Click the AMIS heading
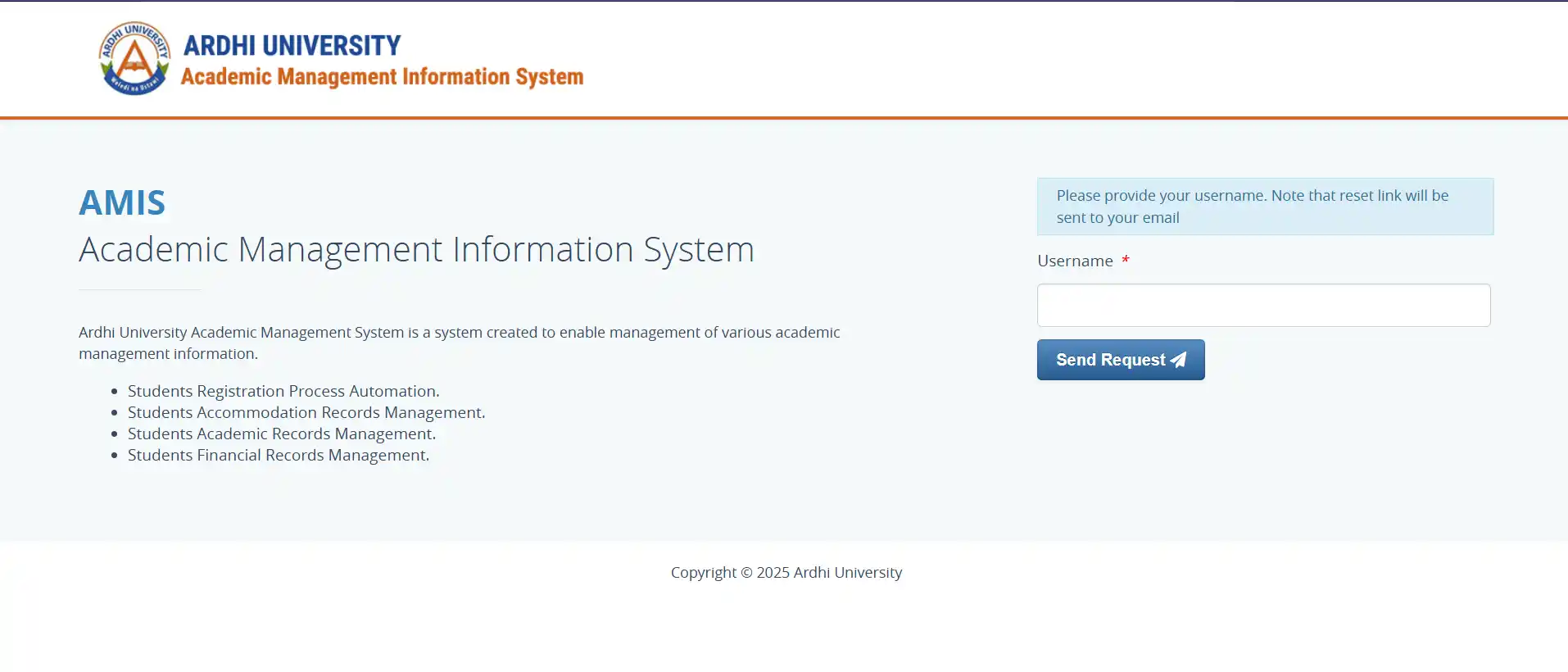This screenshot has height=672, width=1568. pos(122,203)
